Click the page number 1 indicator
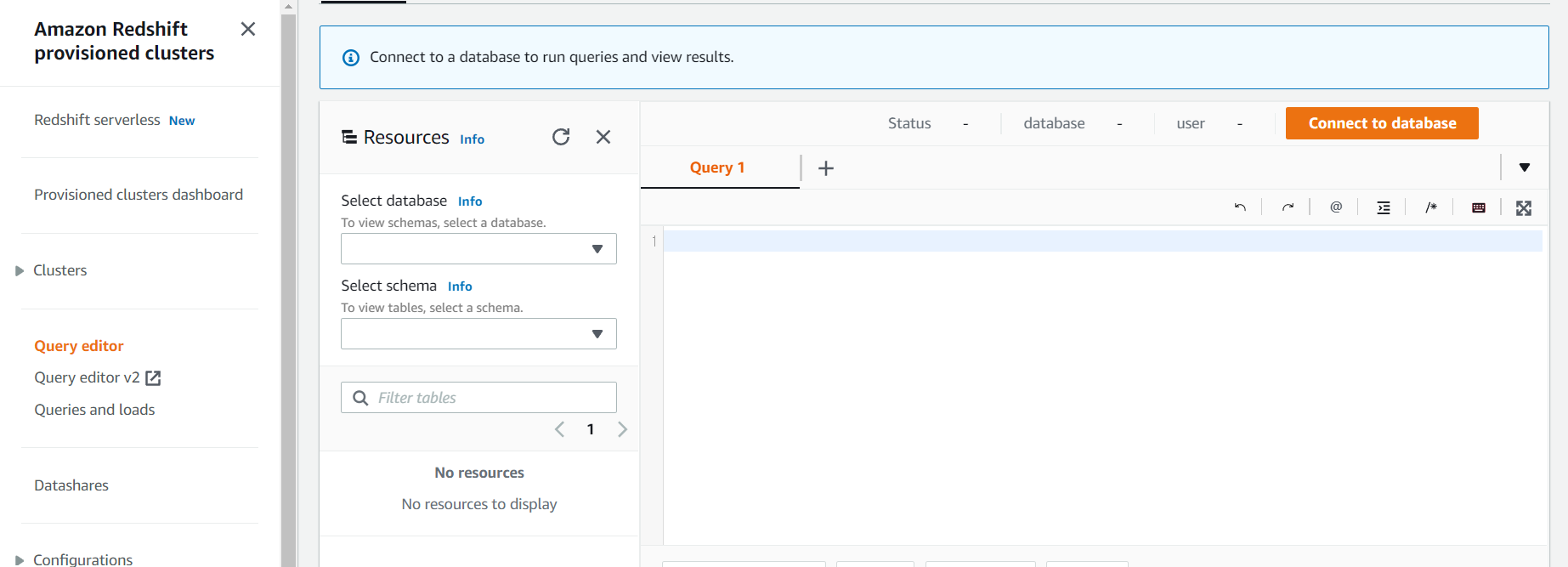The height and width of the screenshot is (567, 1568). click(x=591, y=429)
